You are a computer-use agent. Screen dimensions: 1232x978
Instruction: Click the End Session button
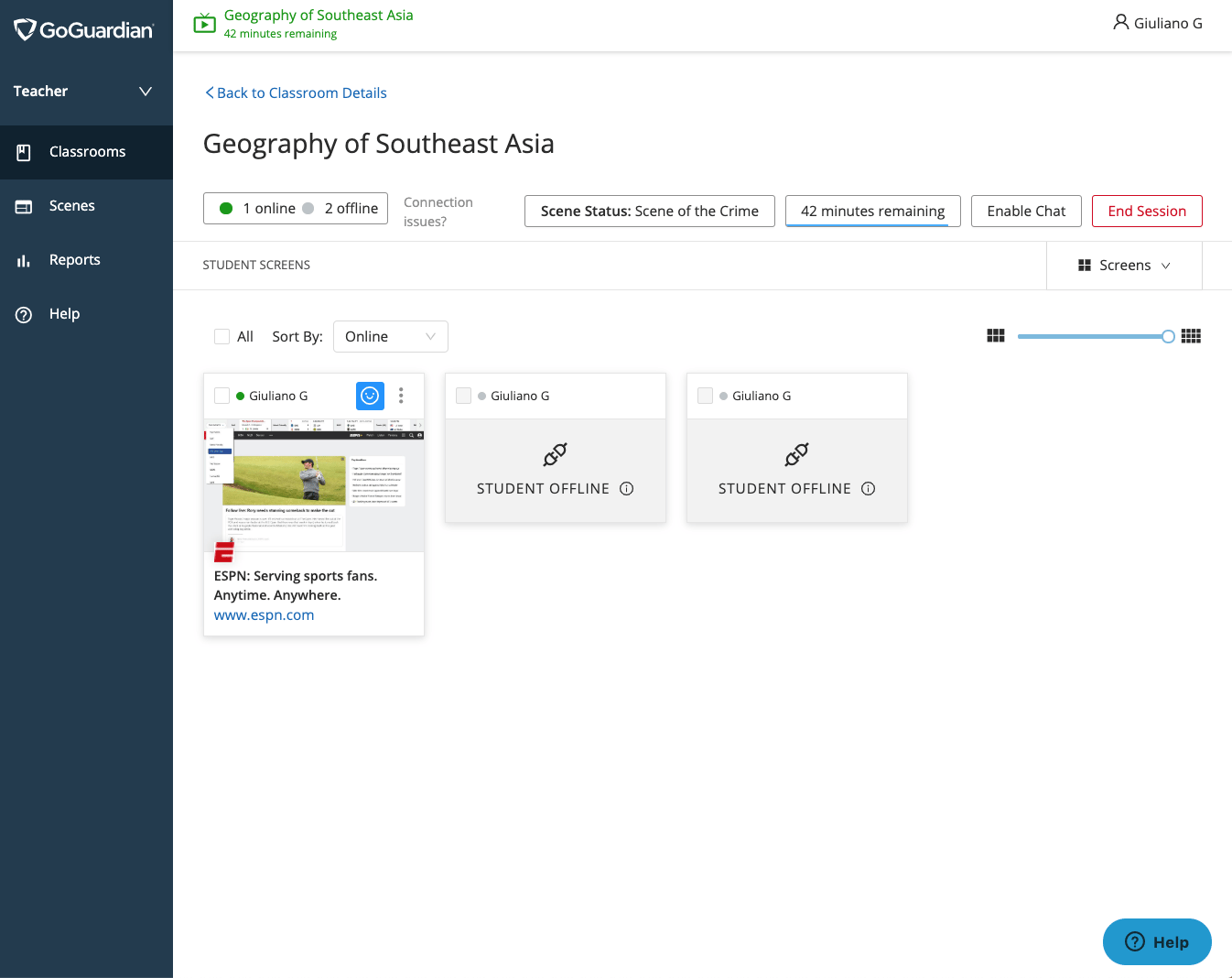tap(1147, 211)
